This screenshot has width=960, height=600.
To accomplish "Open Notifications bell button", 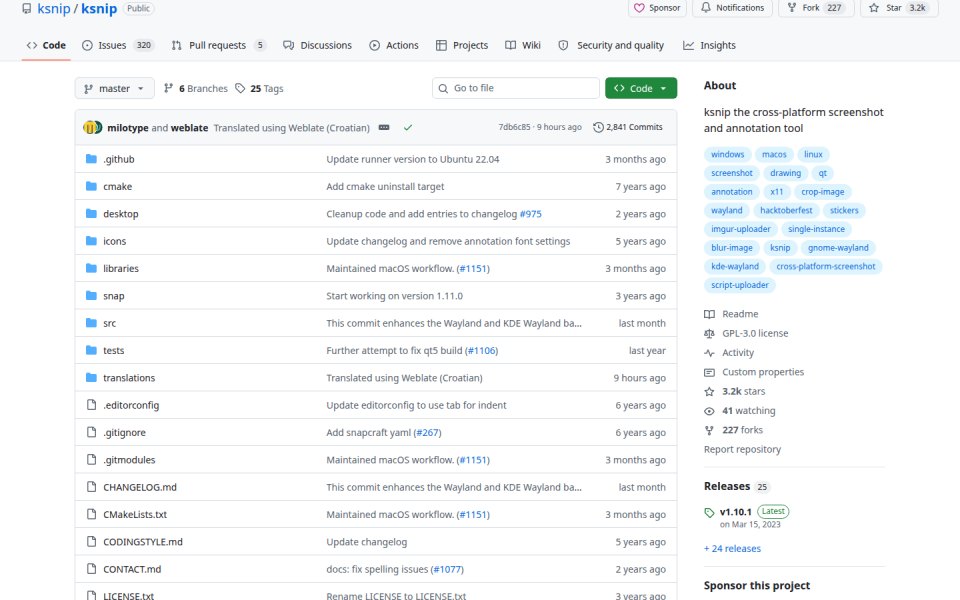I will tap(732, 8).
